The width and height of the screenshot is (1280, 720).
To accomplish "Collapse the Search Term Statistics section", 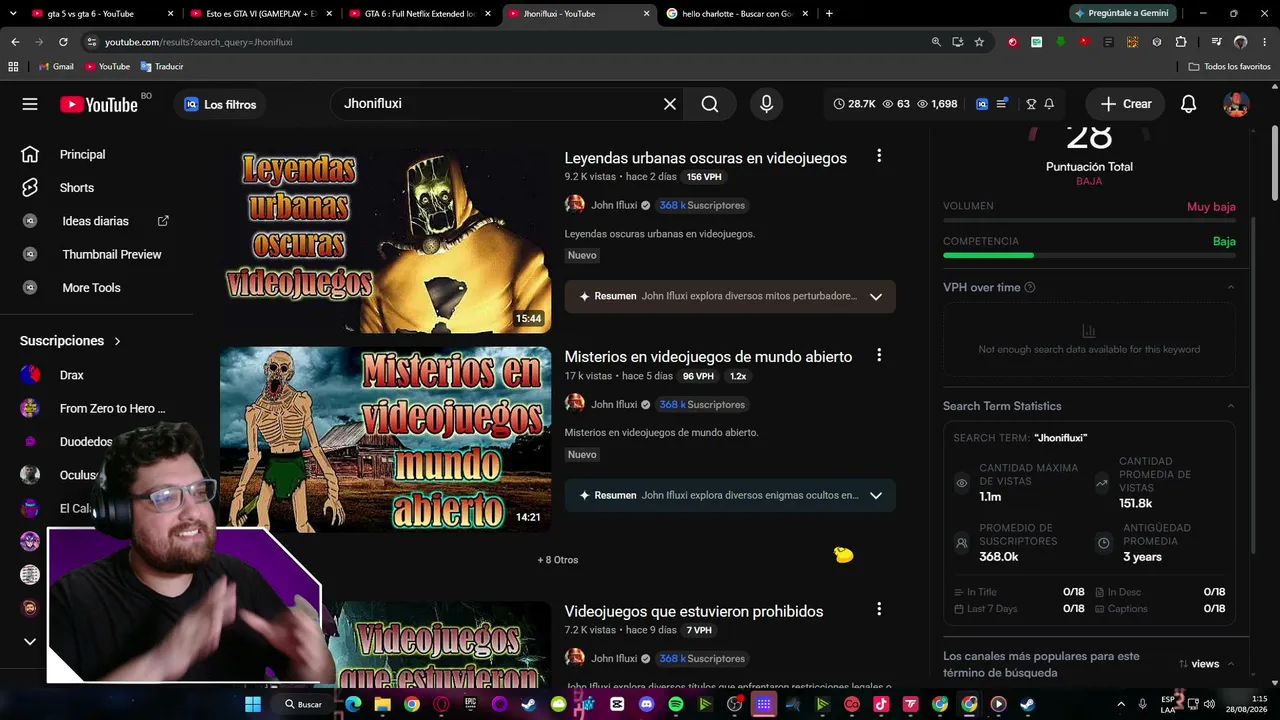I will pyautogui.click(x=1231, y=406).
